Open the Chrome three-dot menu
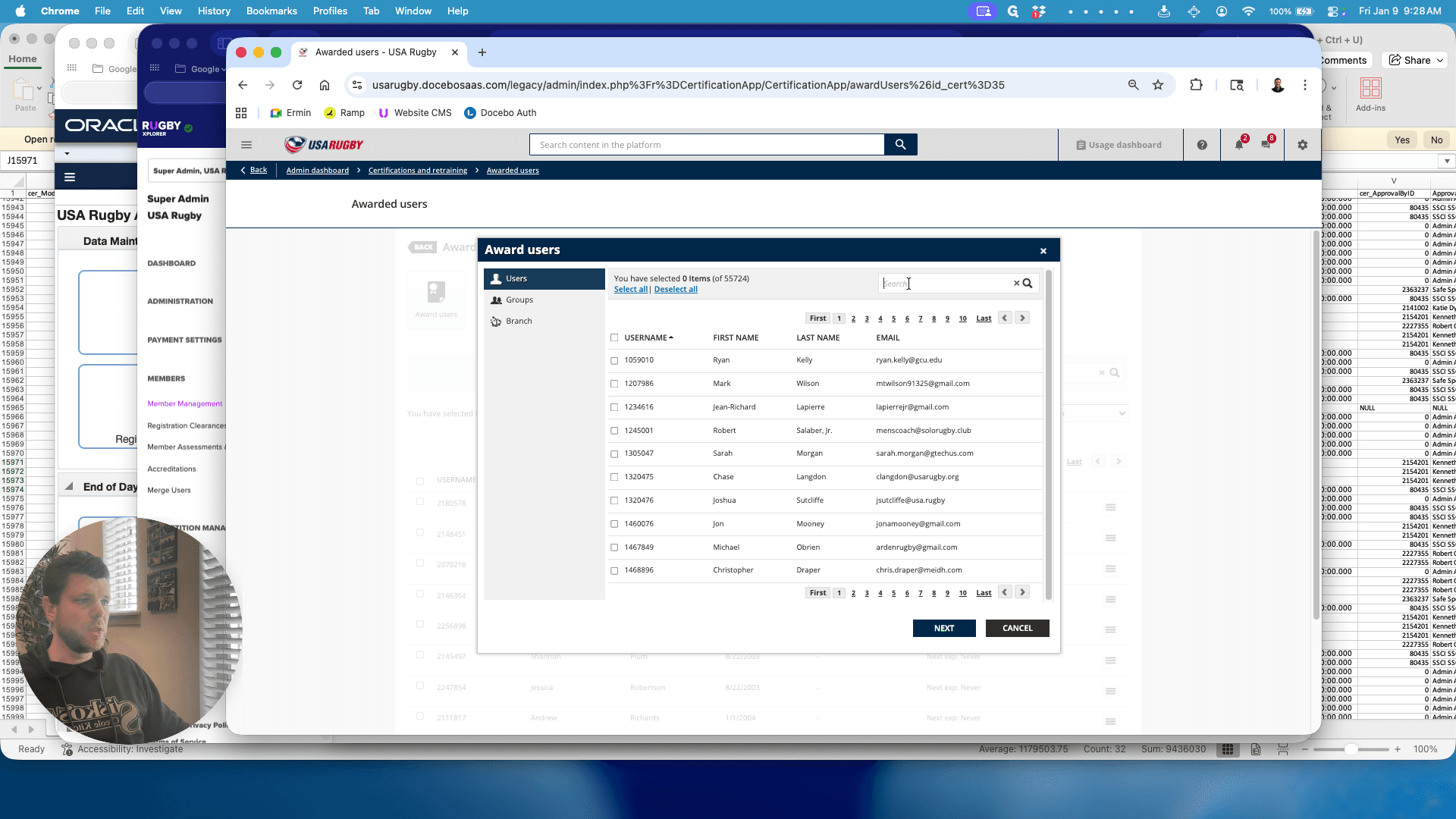Screen dimensions: 1456x819 [x=1305, y=85]
